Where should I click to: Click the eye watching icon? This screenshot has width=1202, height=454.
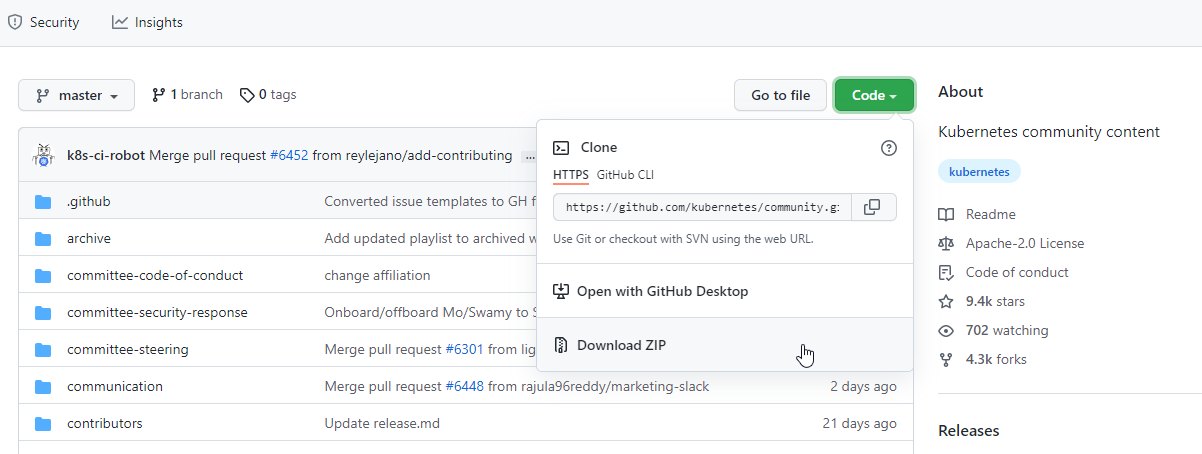[946, 330]
